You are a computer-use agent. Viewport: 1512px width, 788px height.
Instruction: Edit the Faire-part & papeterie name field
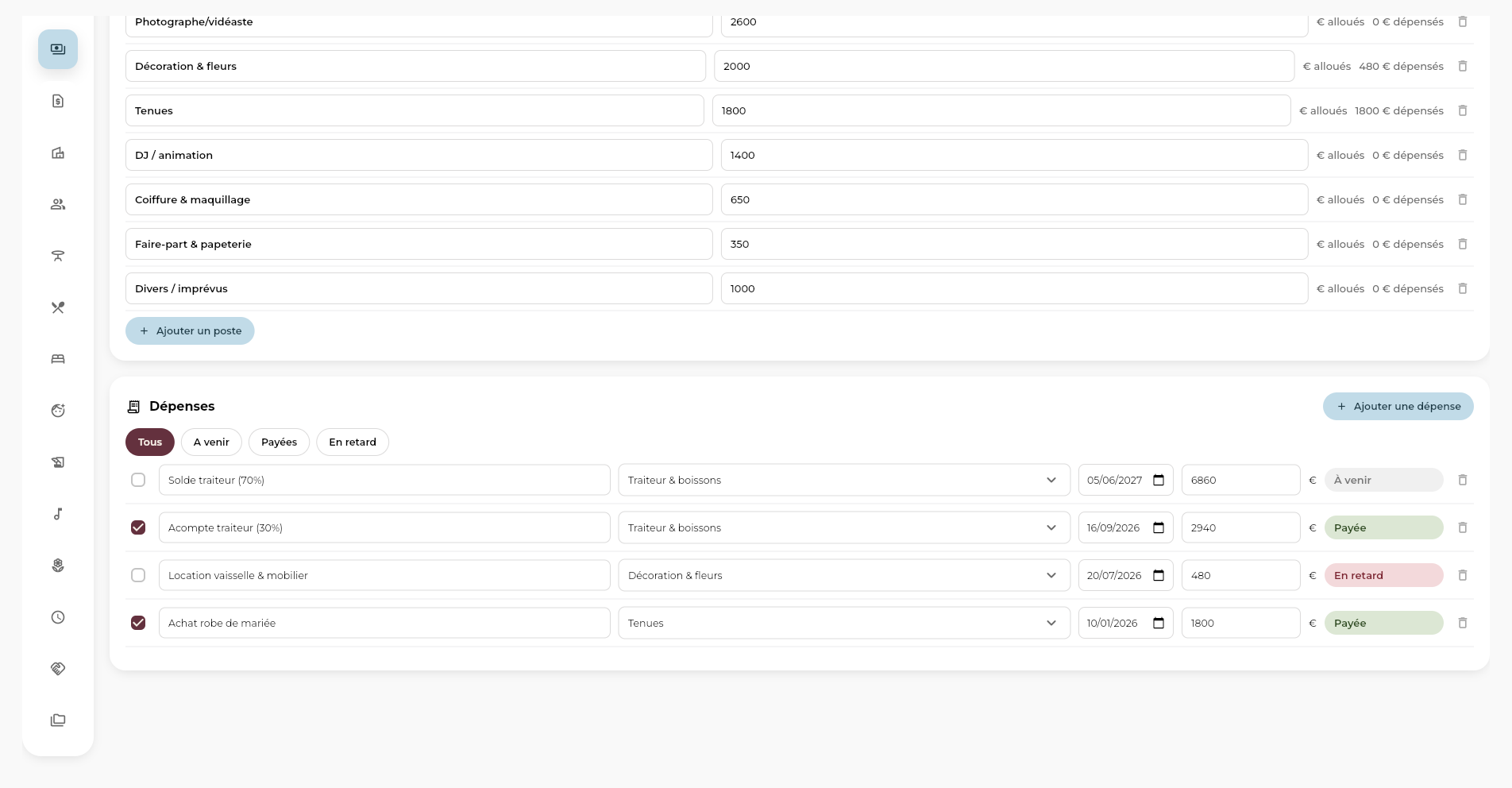[x=419, y=244]
